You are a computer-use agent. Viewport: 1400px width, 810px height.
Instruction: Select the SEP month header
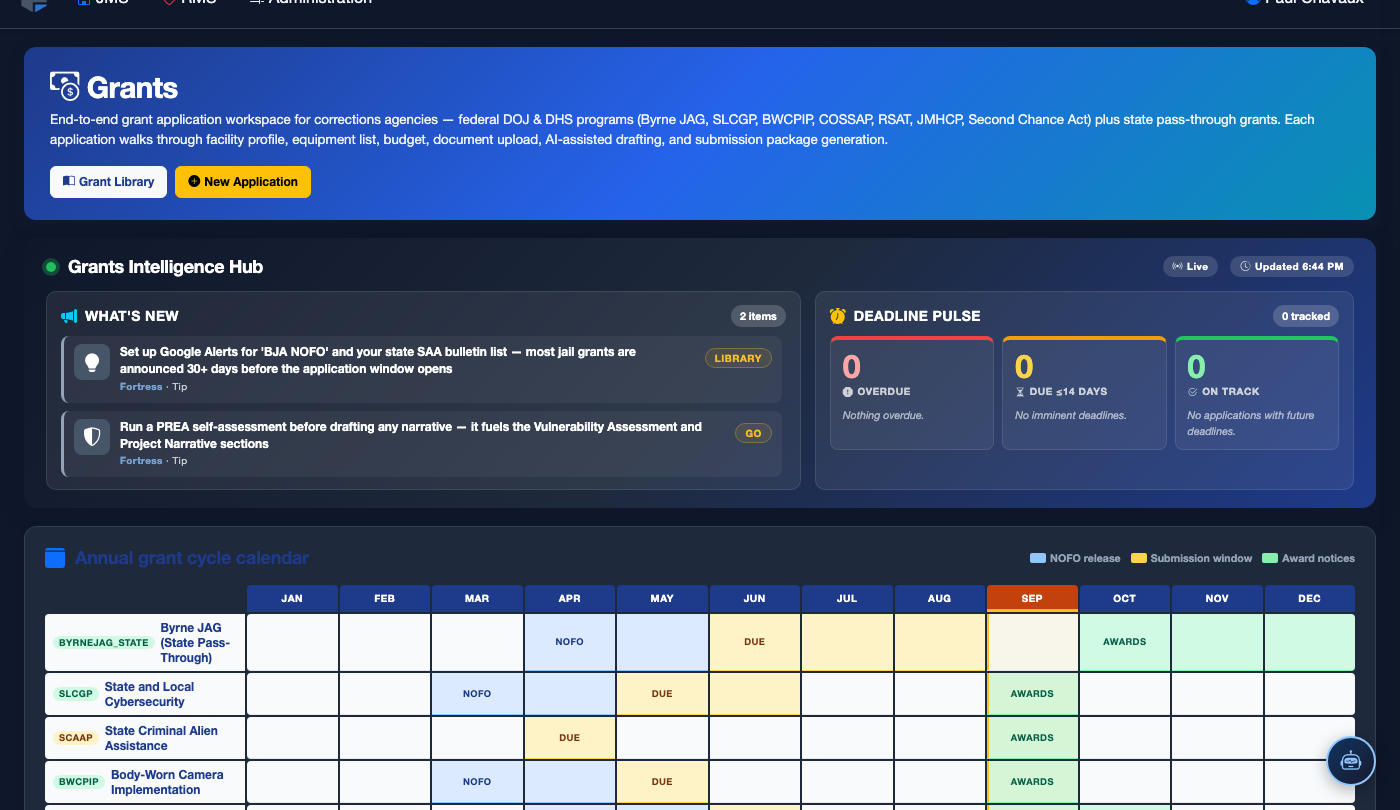click(x=1032, y=598)
